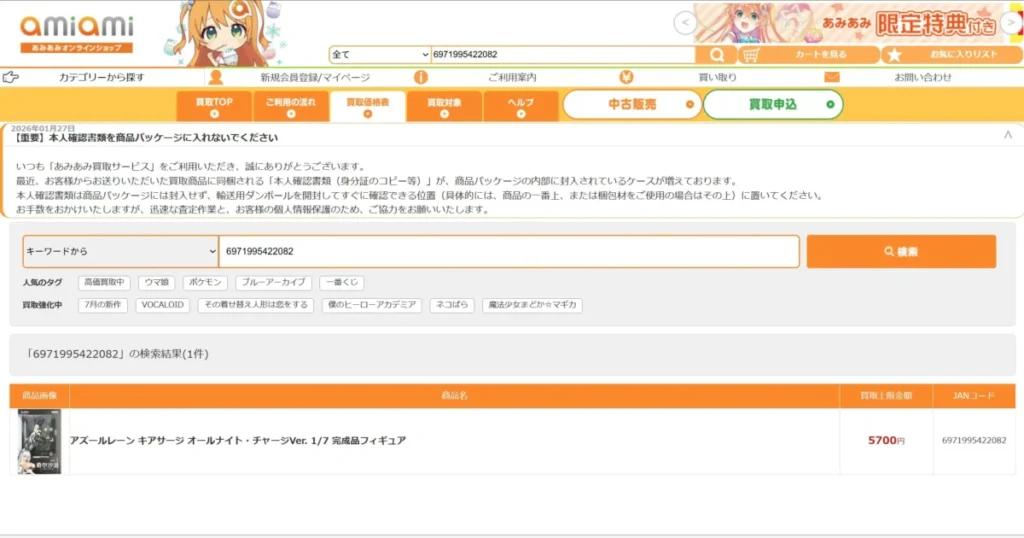This screenshot has height=538, width=1024.
Task: Open the キーワードから search type dropdown
Action: click(x=120, y=251)
